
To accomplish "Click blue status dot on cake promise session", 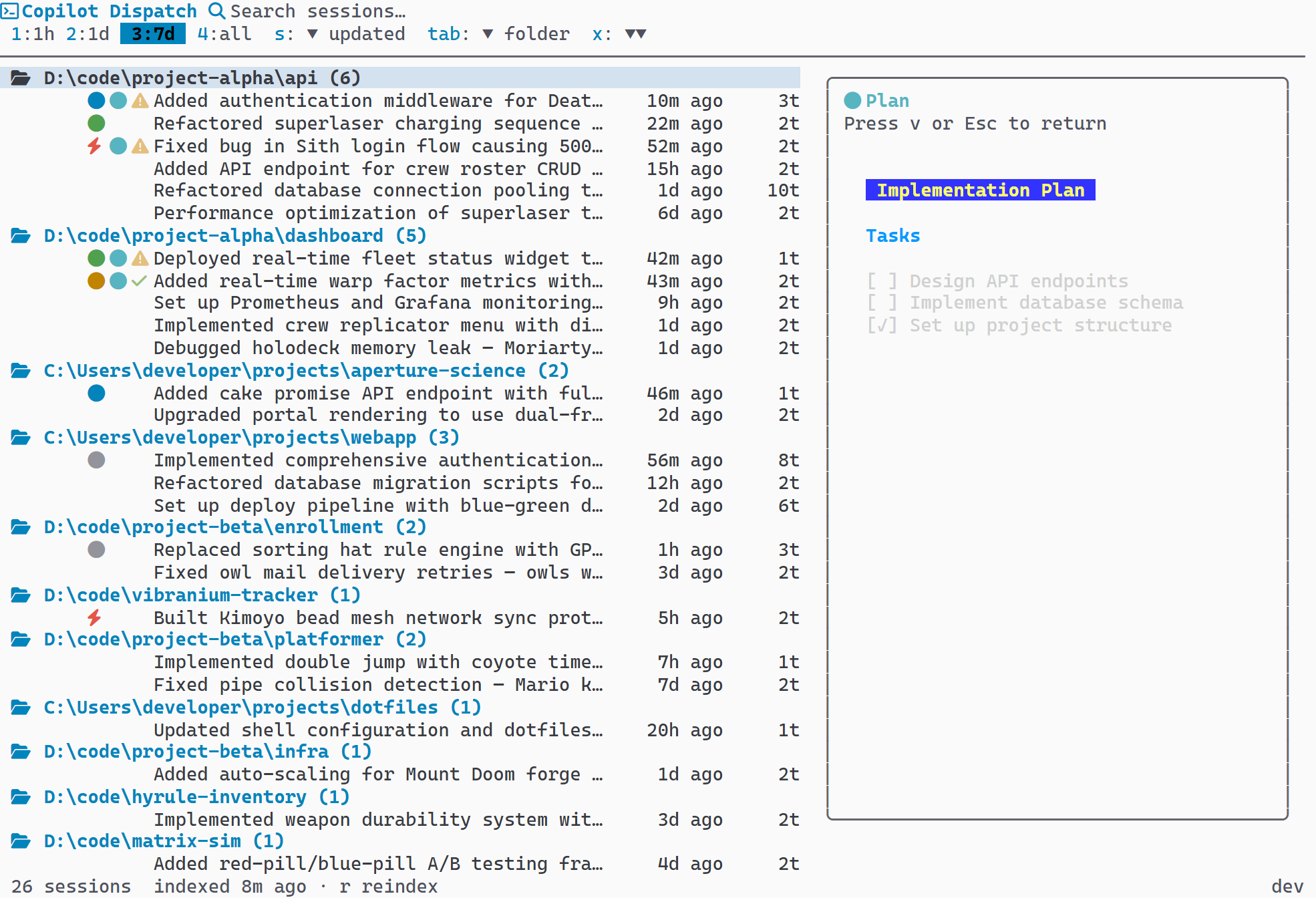I will click(96, 394).
